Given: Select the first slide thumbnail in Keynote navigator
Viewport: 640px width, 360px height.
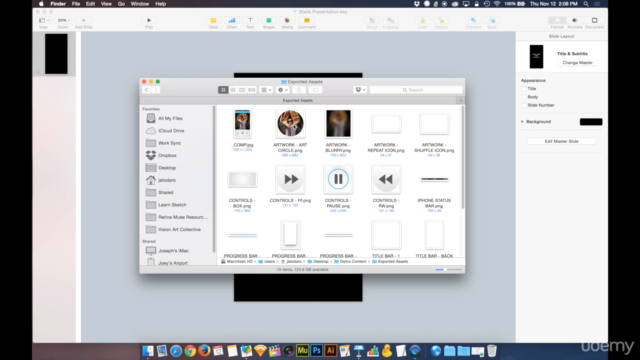Looking at the screenshot, I should (56, 54).
